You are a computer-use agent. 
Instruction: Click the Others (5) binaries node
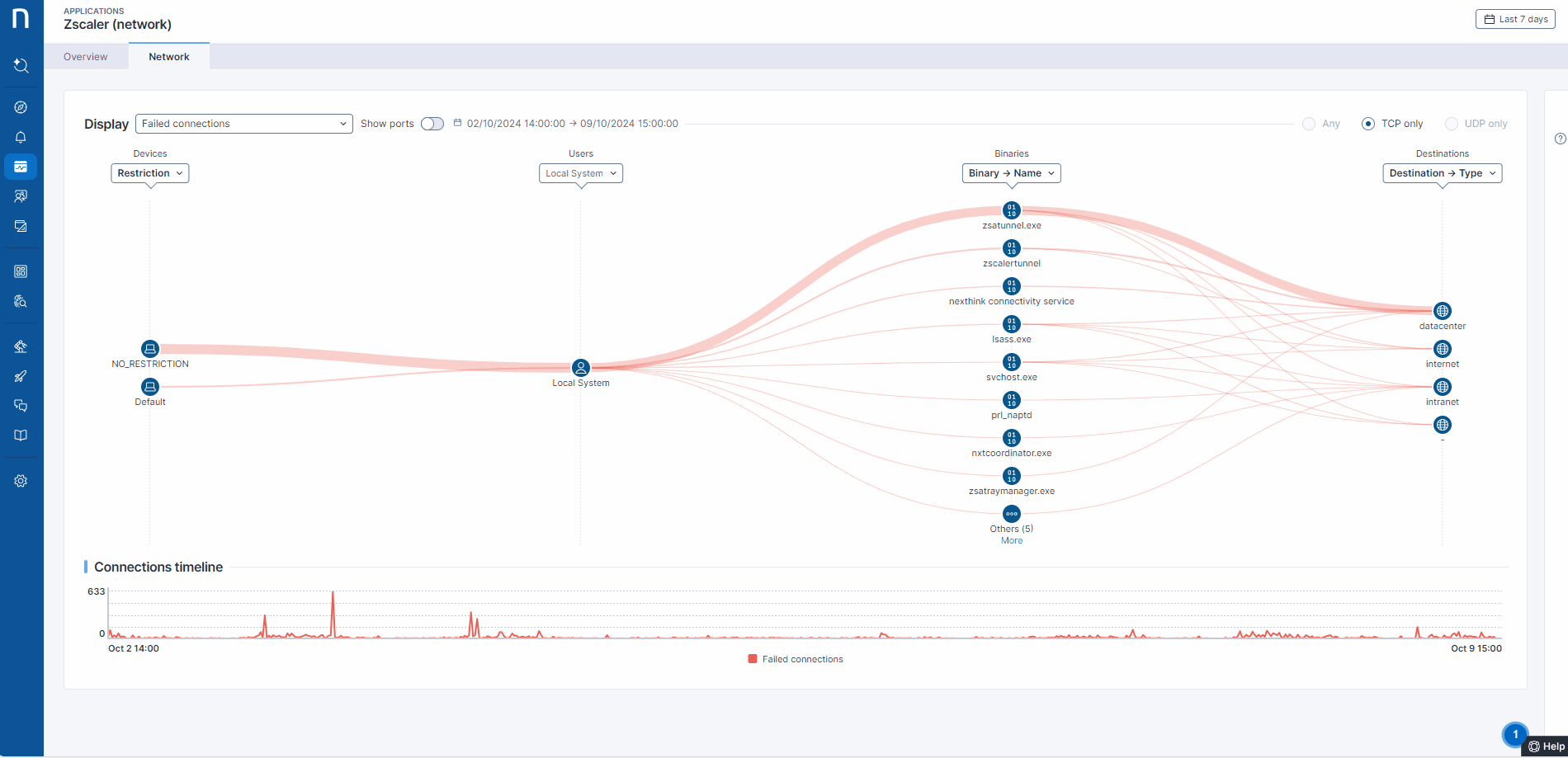[x=1011, y=514]
